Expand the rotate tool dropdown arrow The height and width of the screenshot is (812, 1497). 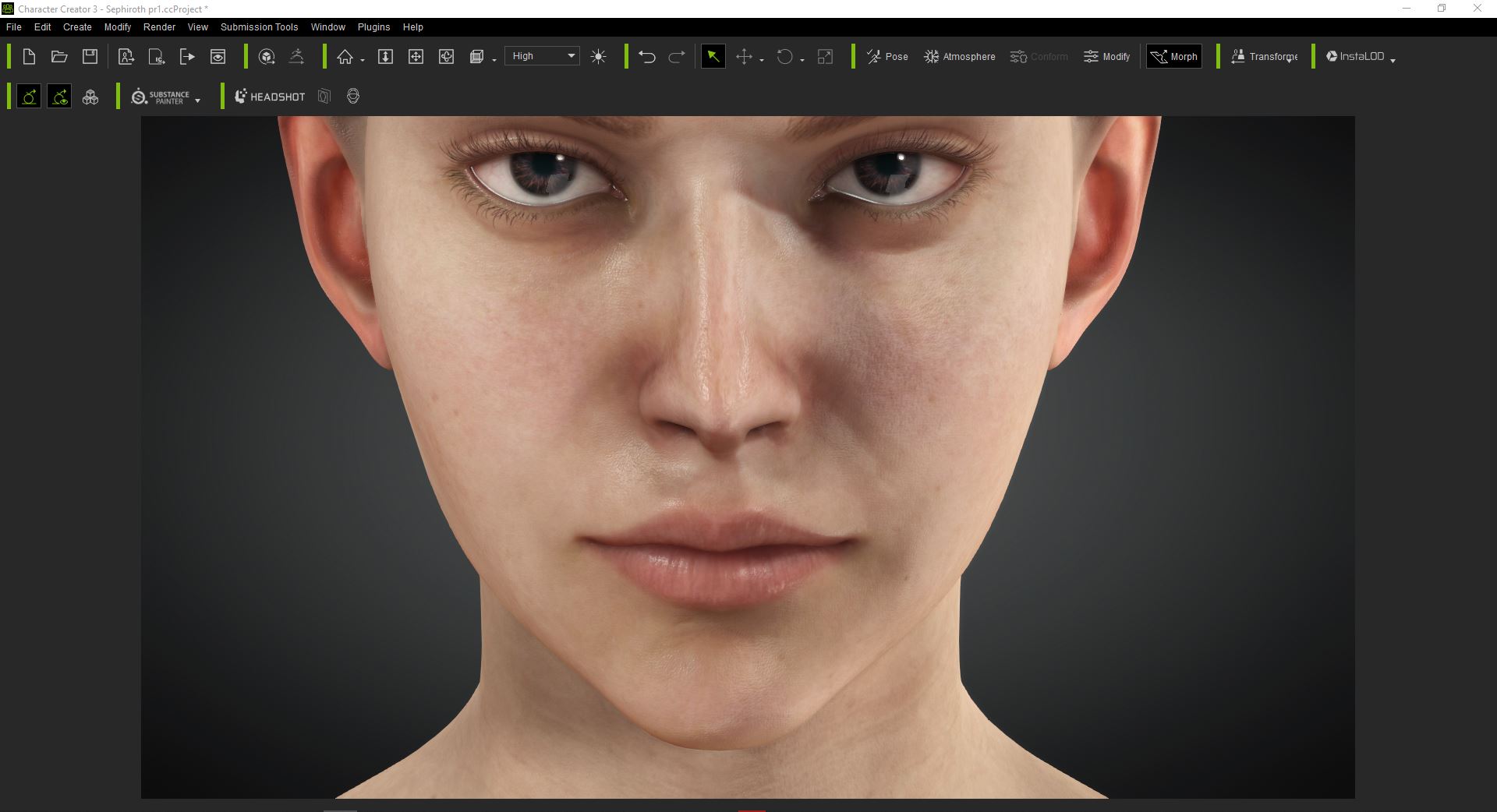(802, 60)
